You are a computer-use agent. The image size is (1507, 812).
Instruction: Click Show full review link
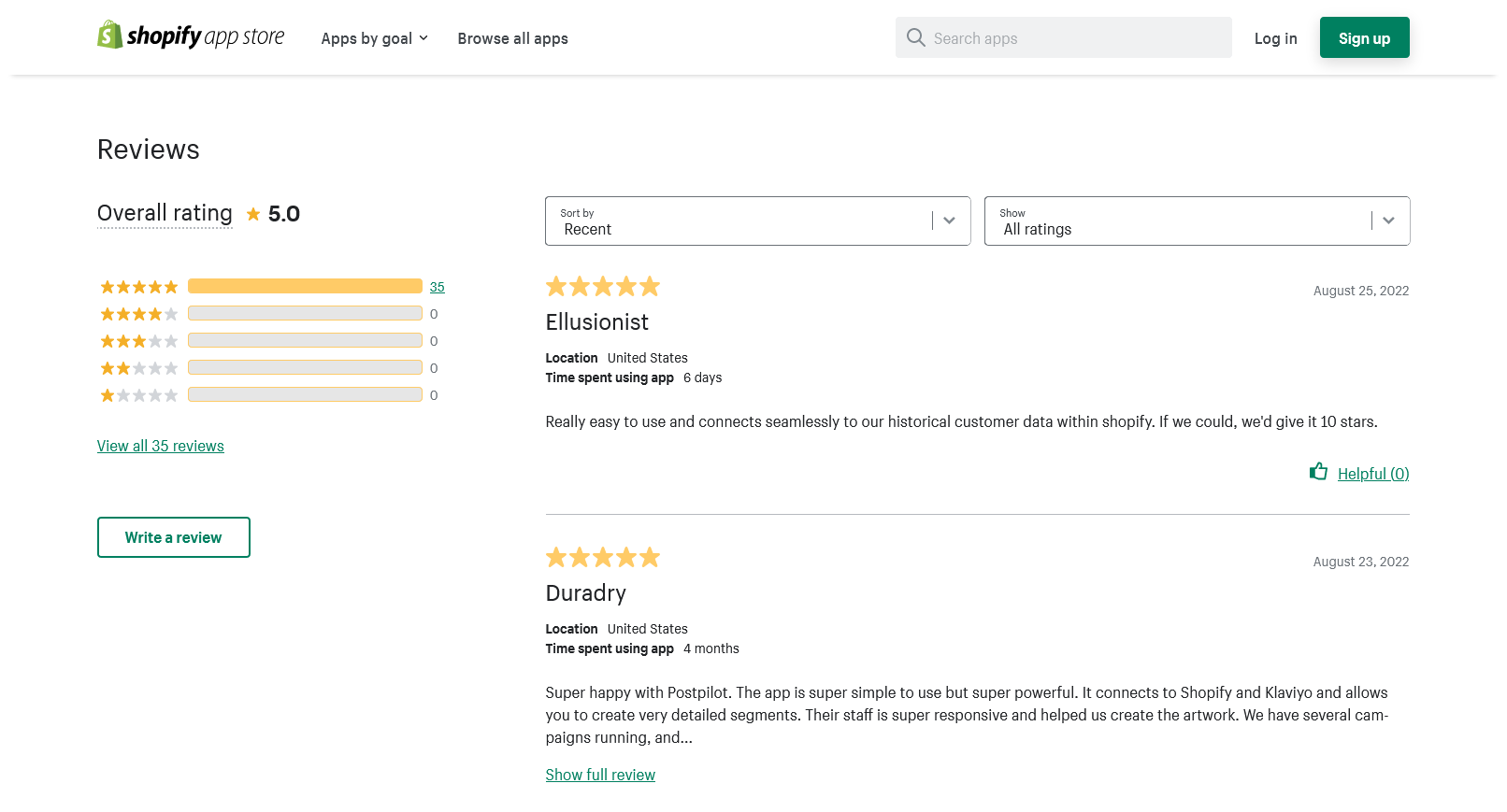(x=600, y=775)
